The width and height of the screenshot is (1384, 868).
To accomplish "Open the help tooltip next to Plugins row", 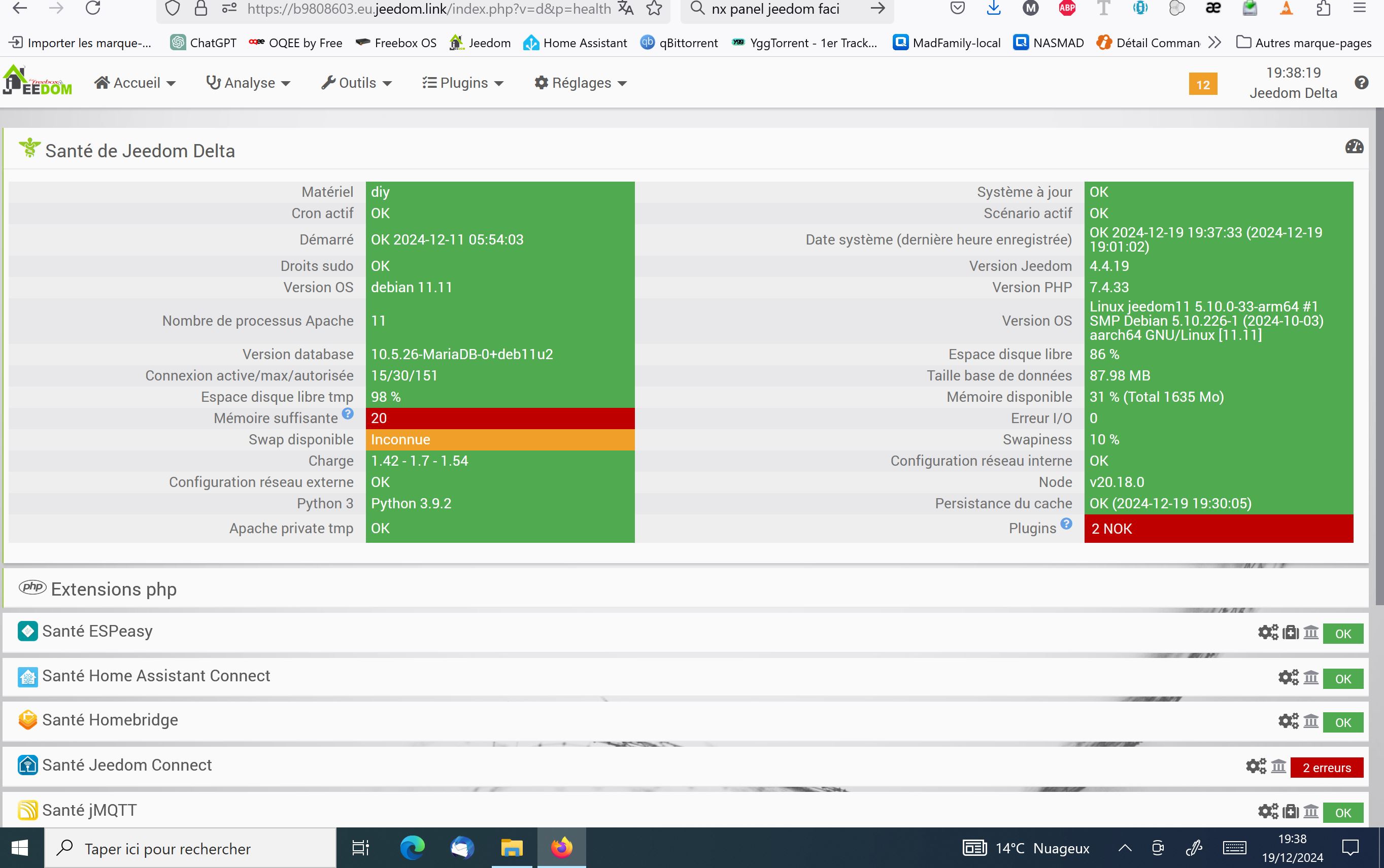I will click(x=1066, y=524).
